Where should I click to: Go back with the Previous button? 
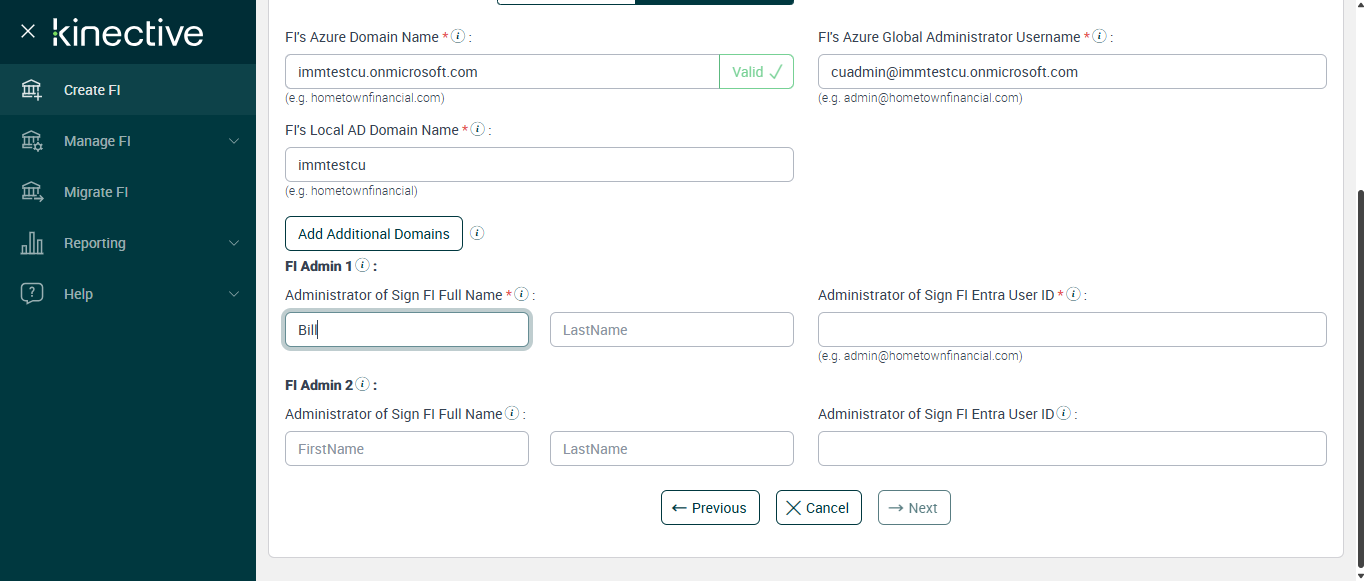pos(710,508)
